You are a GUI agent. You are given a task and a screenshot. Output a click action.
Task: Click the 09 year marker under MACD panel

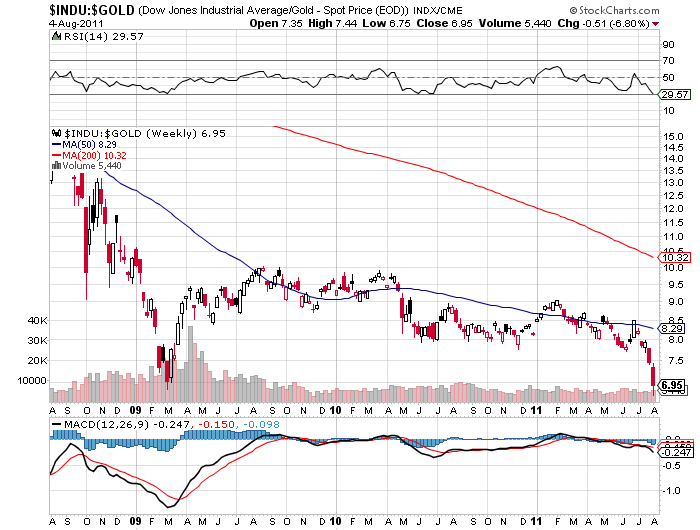click(x=135, y=521)
